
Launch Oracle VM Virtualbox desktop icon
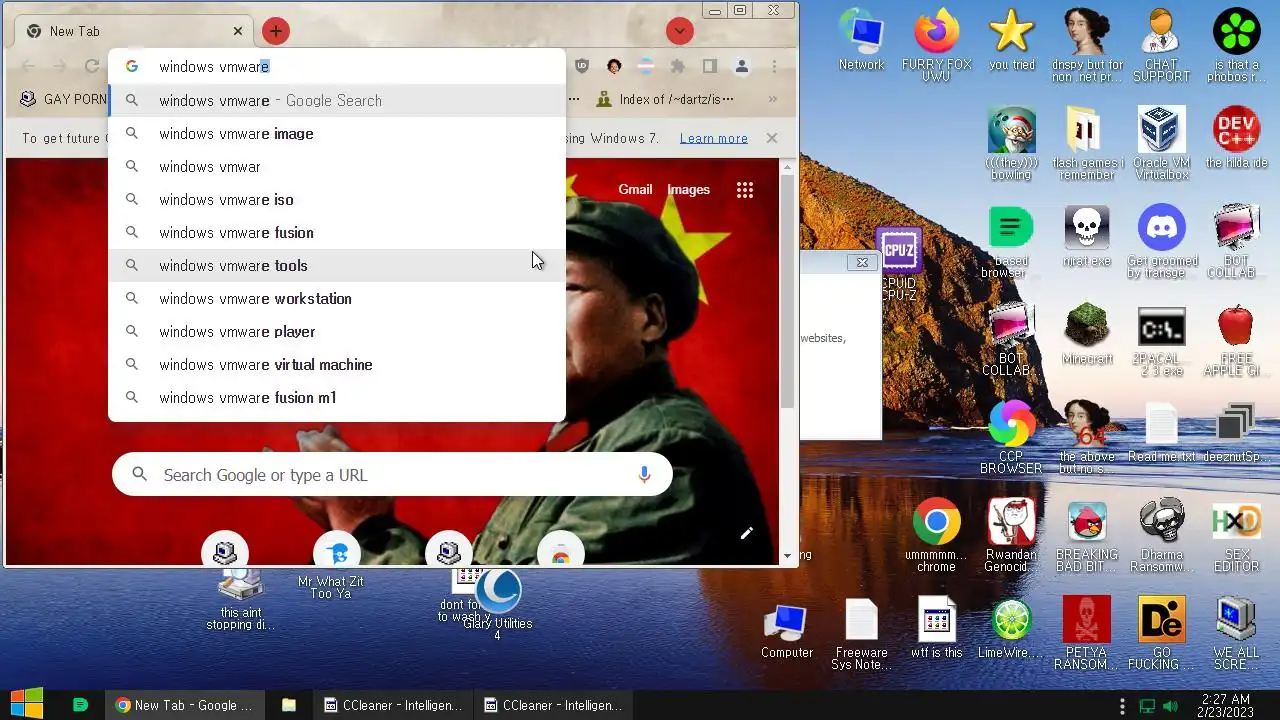tap(1161, 143)
